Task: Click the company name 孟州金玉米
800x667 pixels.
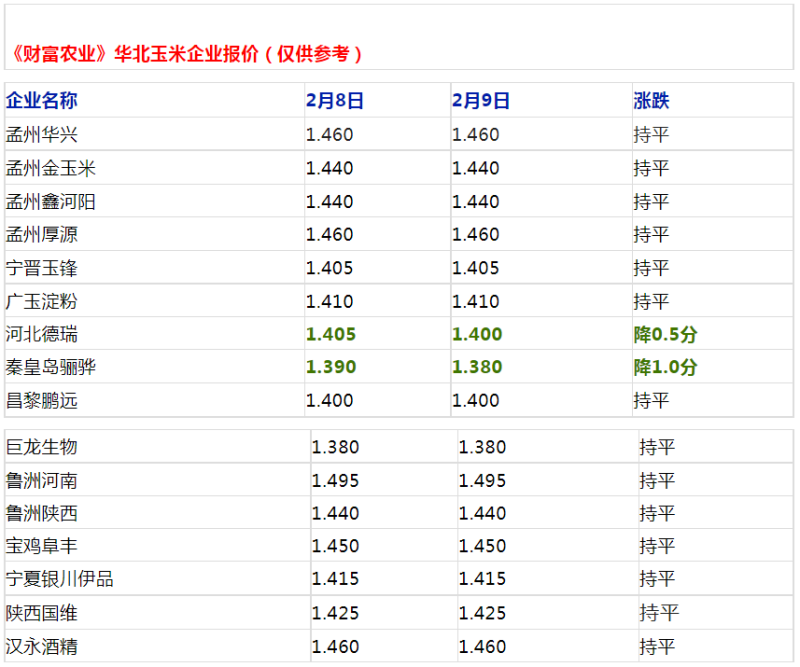Action: coord(51,168)
